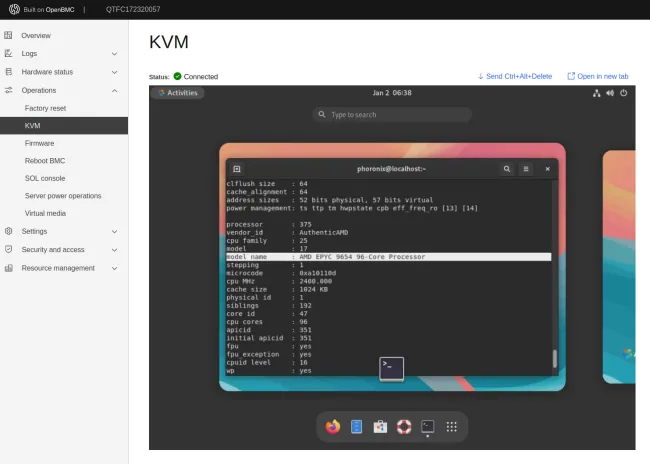Show all applications grid in dock
This screenshot has width=650, height=464.
(x=452, y=427)
